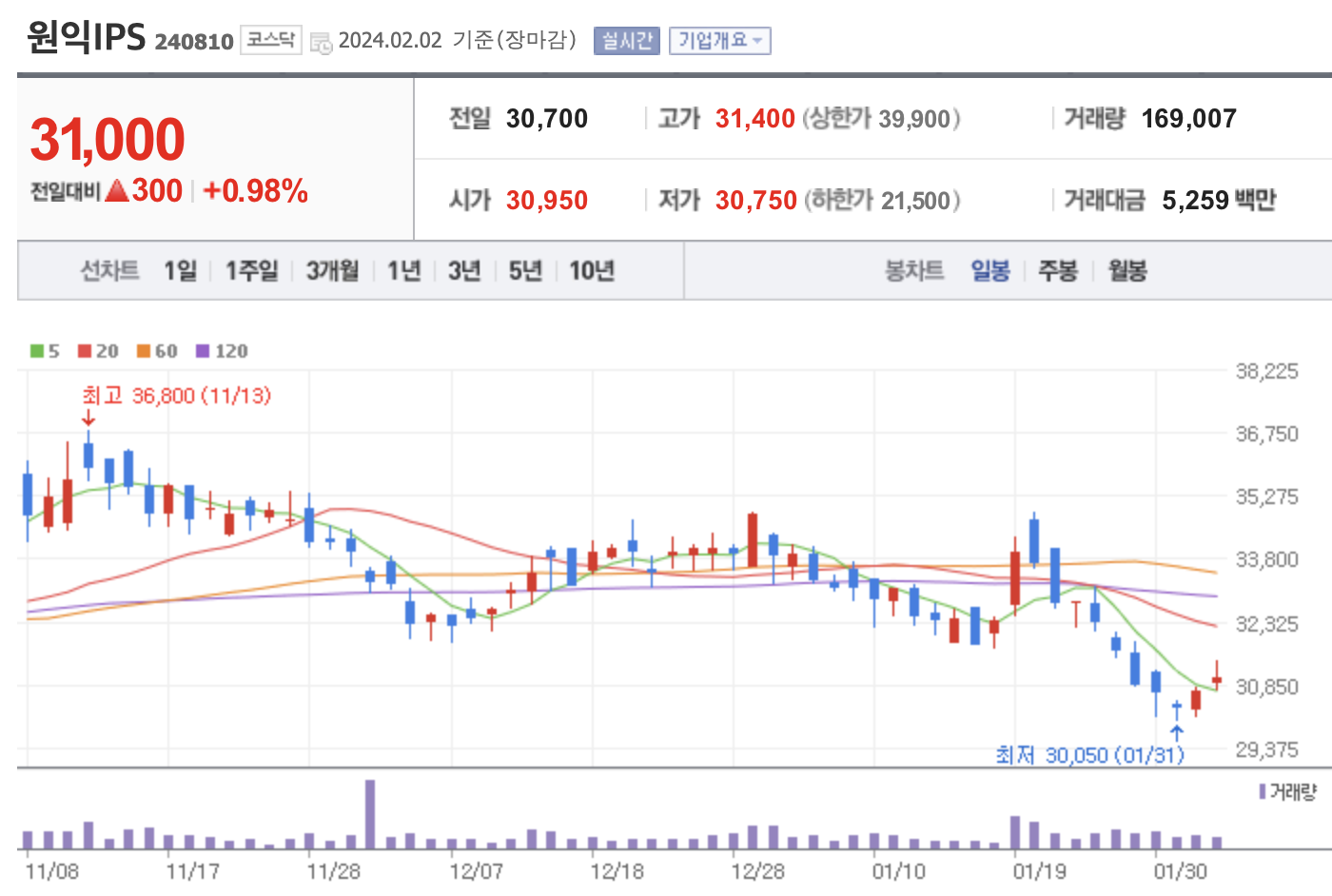Select the 3년 line chart tab
Image resolution: width=1332 pixels, height=896 pixels.
click(464, 271)
